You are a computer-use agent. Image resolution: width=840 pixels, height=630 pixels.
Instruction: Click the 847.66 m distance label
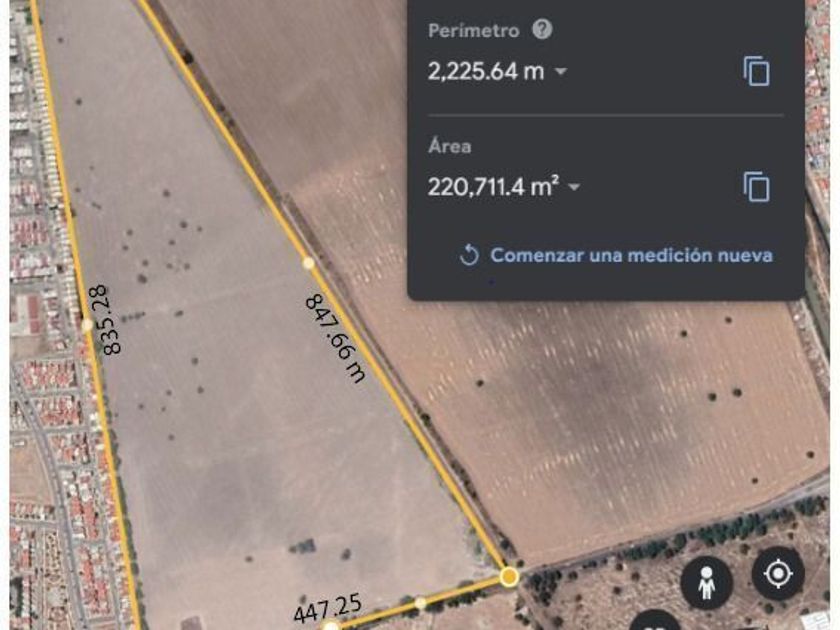coord(335,339)
